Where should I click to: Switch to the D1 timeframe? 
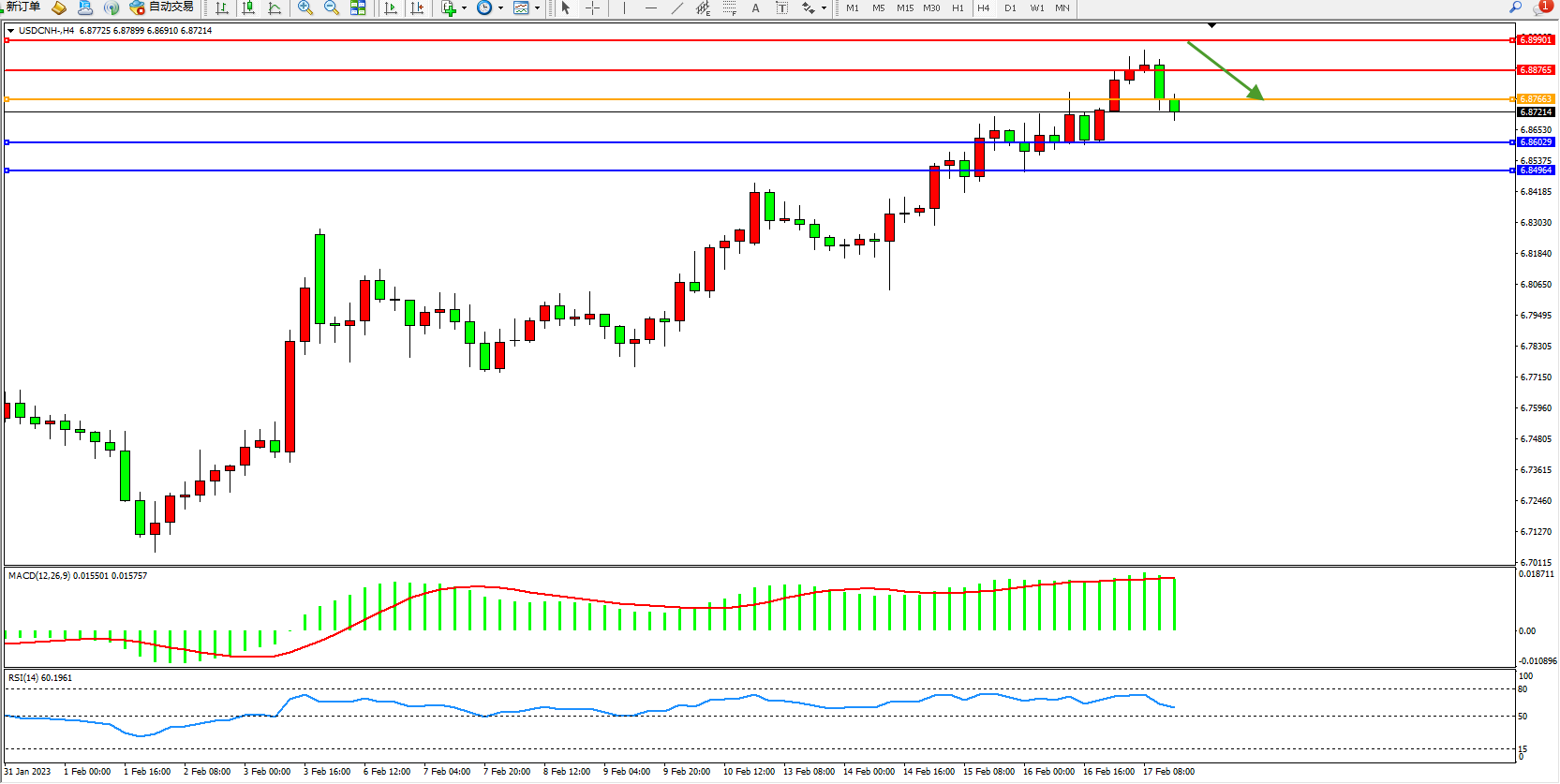coord(1010,7)
